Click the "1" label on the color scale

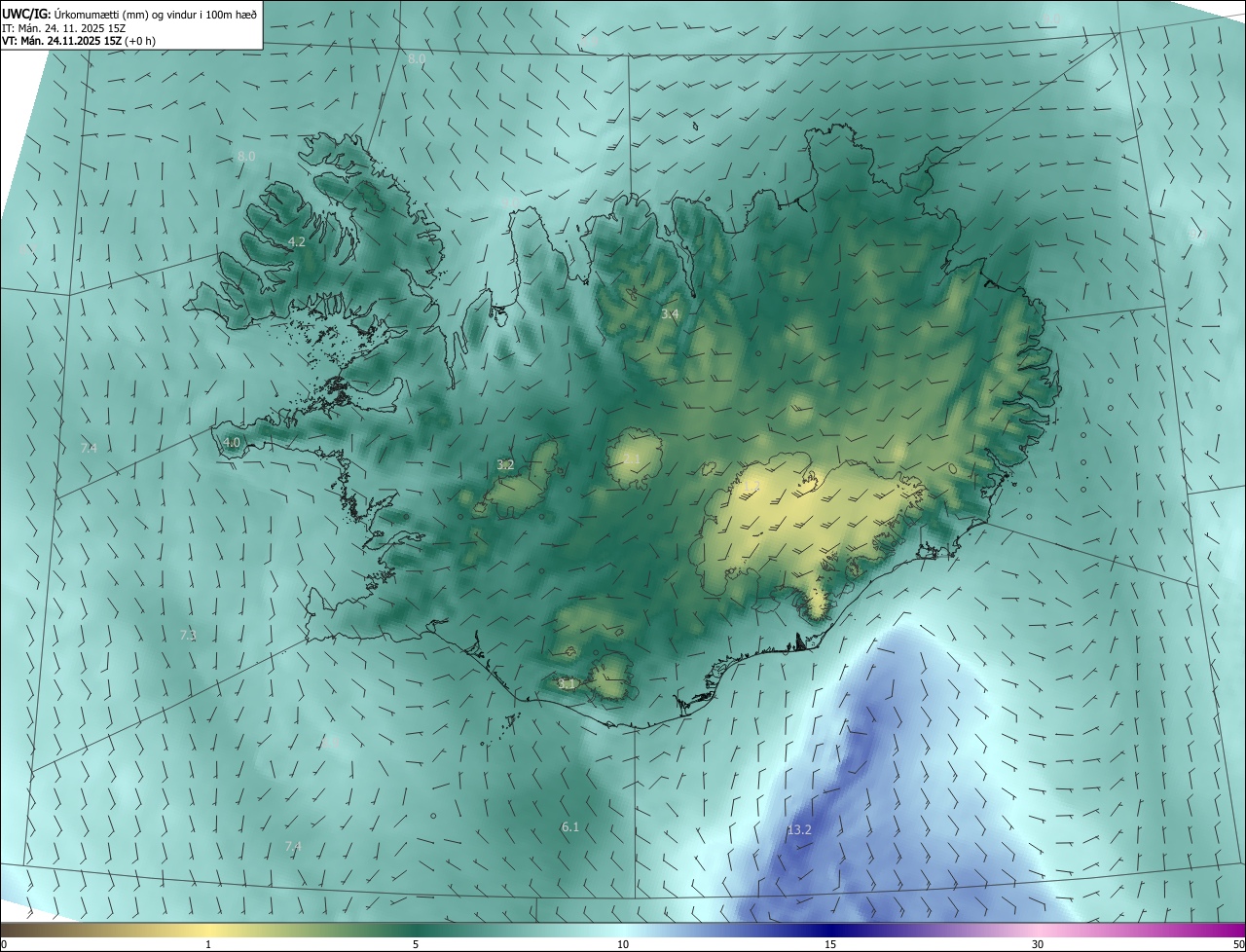(208, 944)
